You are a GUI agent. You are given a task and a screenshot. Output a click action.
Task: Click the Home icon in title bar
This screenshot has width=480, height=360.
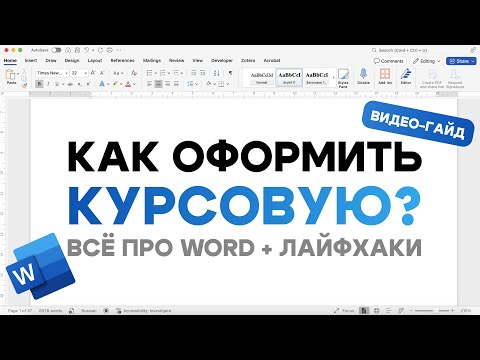pos(68,50)
